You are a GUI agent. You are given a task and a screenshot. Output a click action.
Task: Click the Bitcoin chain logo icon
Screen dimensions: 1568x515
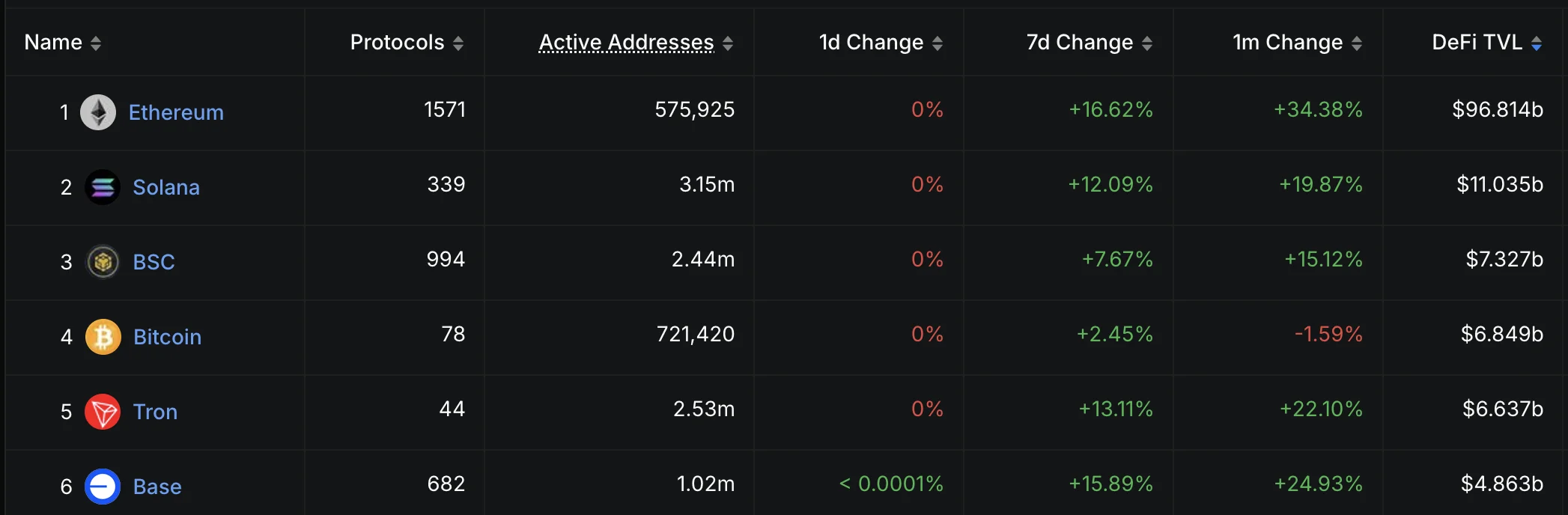point(103,337)
